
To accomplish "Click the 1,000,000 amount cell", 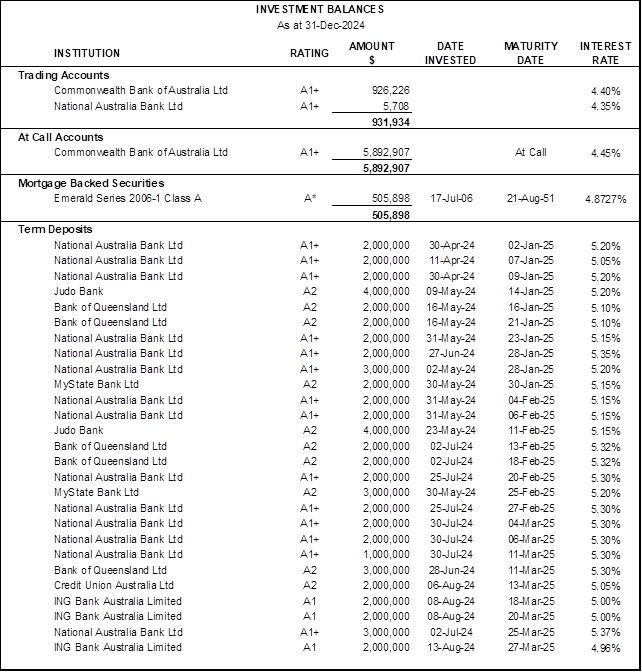I will tap(386, 554).
